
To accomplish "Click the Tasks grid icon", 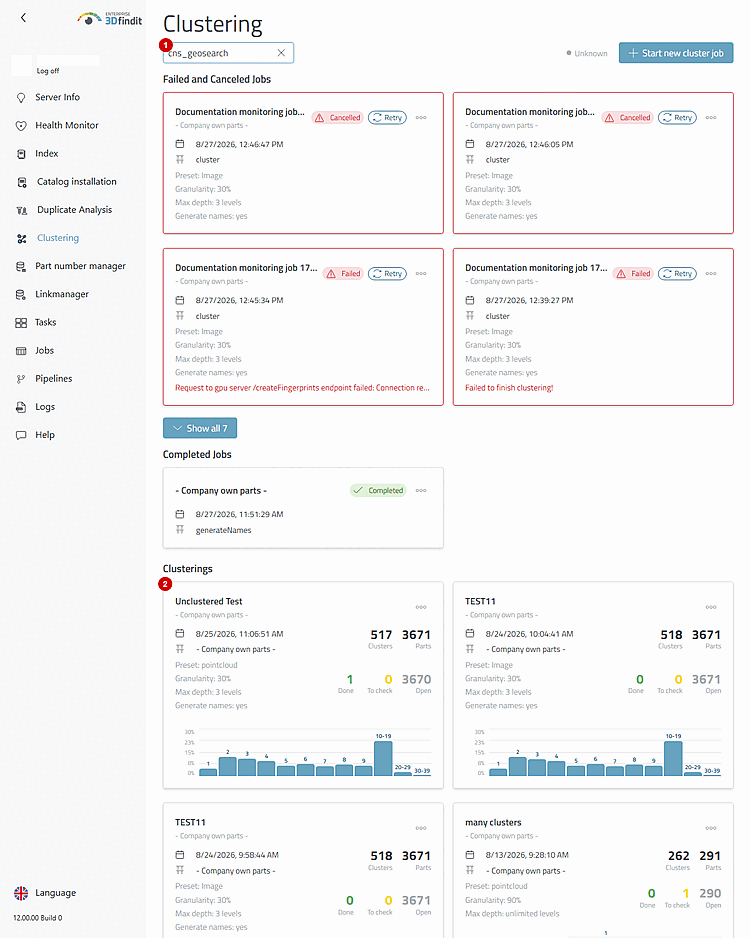I will point(21,322).
